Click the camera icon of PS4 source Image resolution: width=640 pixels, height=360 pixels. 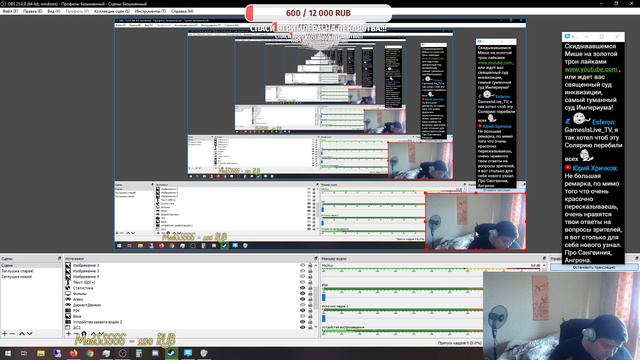[x=68, y=311]
